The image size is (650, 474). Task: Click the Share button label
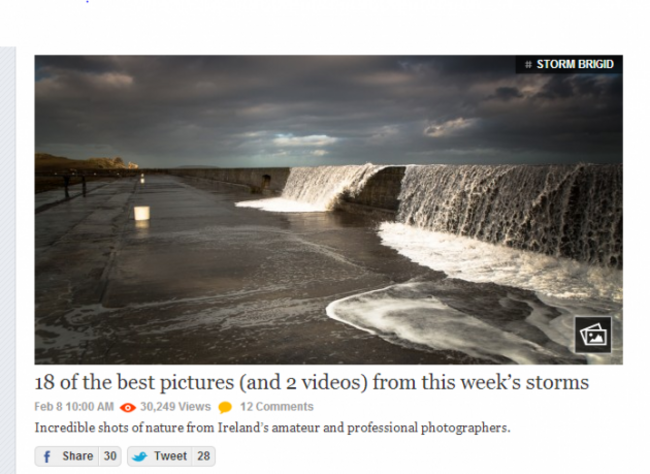pos(78,456)
